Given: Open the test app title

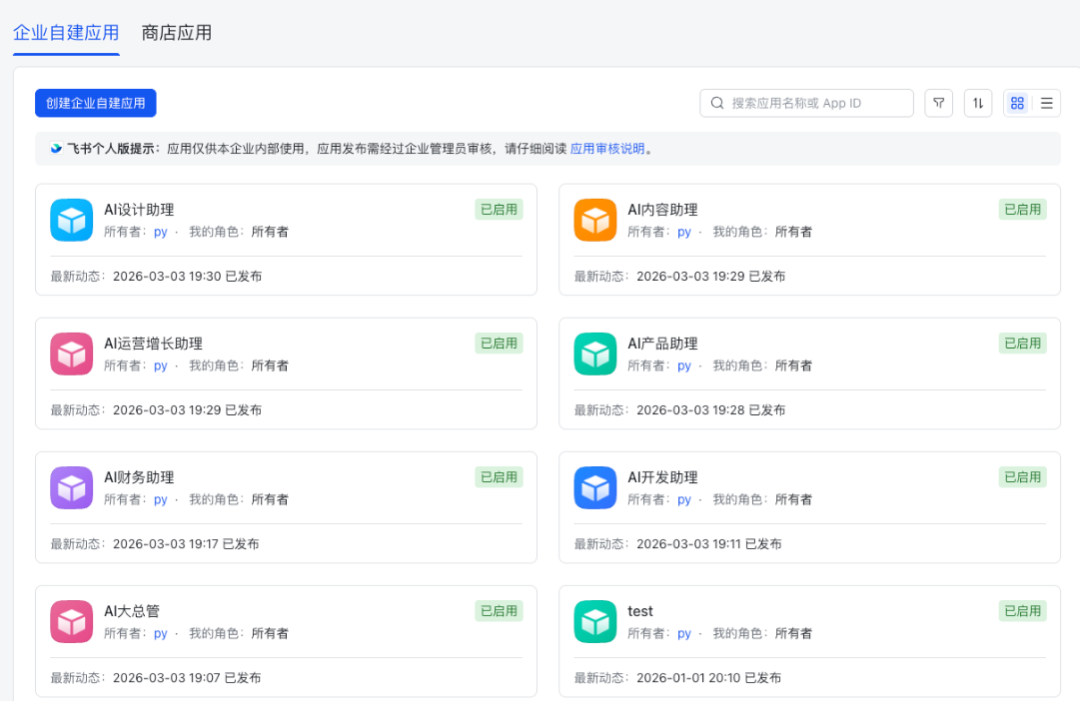Looking at the screenshot, I should pos(641,610).
